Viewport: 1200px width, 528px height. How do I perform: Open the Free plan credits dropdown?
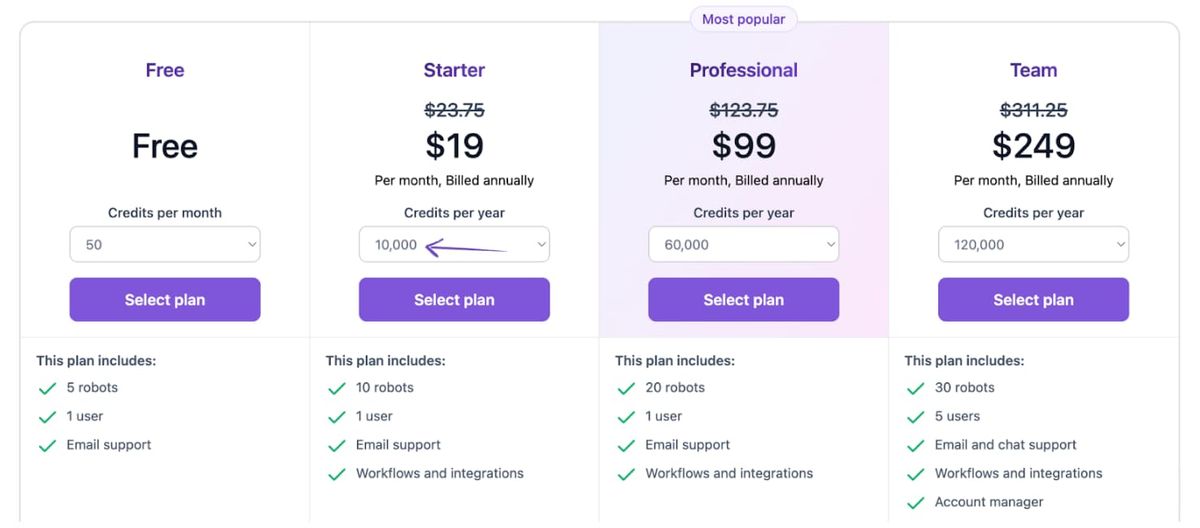click(x=165, y=245)
